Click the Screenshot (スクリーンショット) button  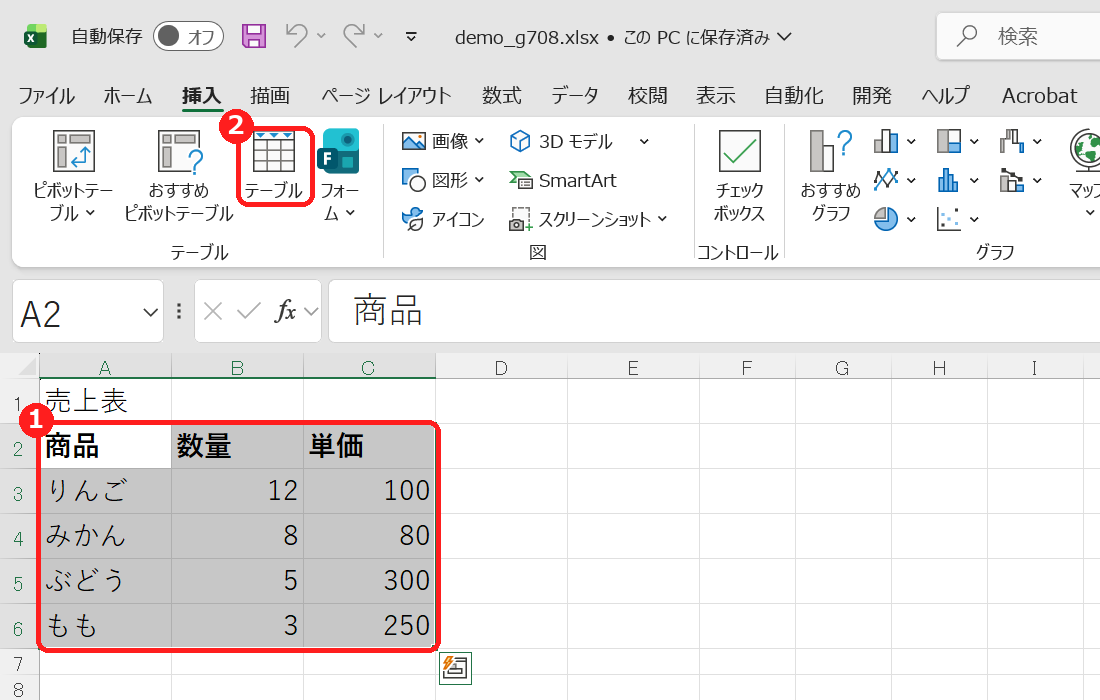point(588,220)
